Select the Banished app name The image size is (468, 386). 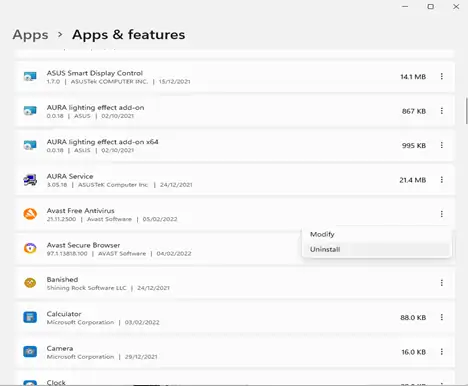(x=62, y=279)
